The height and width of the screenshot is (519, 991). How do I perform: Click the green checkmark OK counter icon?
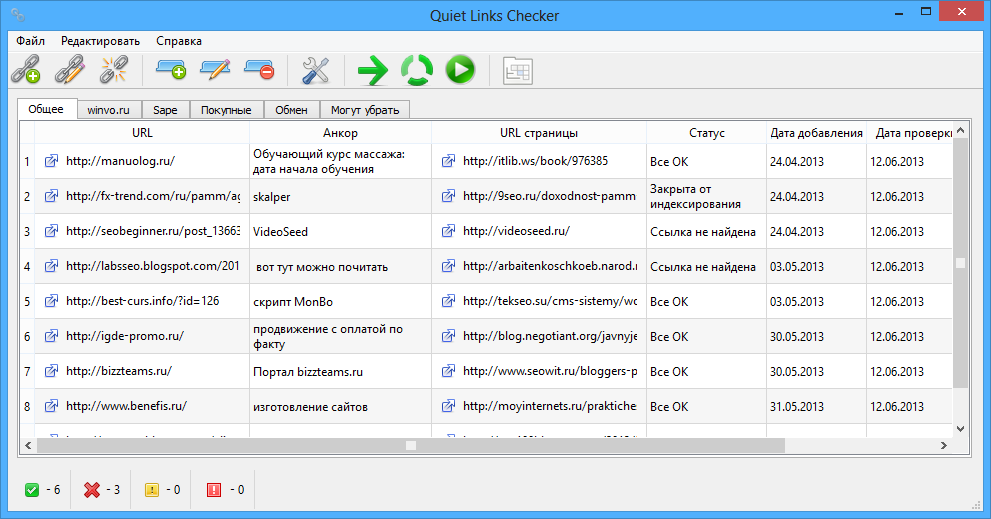point(32,490)
